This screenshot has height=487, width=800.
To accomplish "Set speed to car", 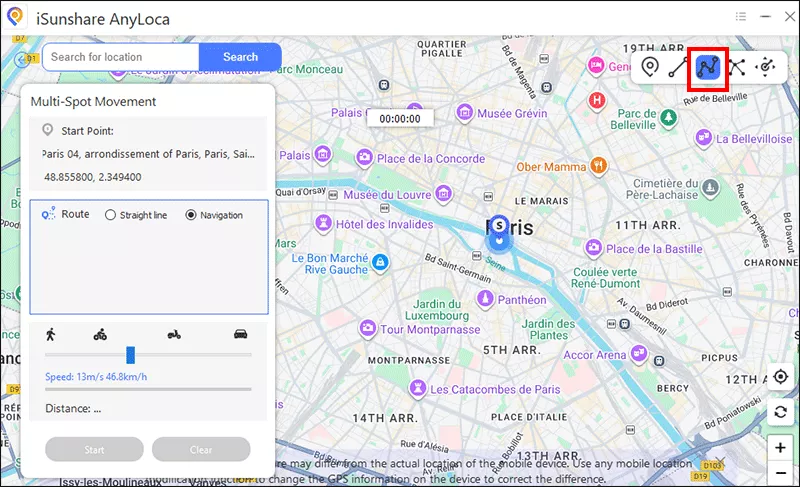I will (x=240, y=334).
